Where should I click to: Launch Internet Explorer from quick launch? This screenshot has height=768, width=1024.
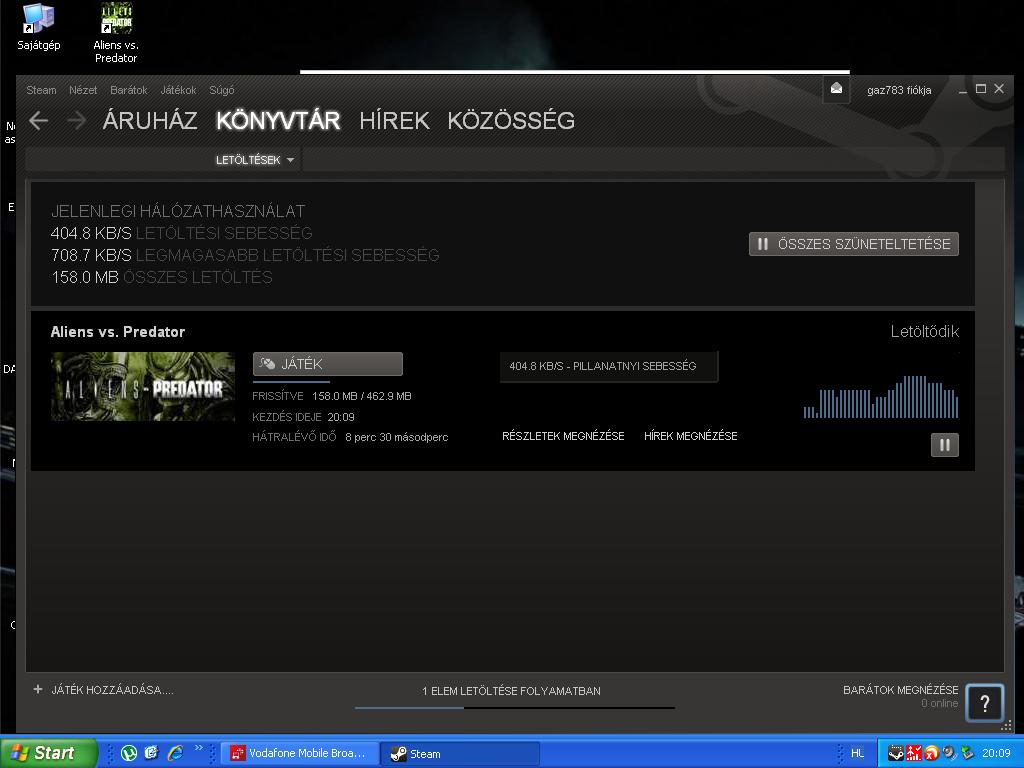coord(175,753)
